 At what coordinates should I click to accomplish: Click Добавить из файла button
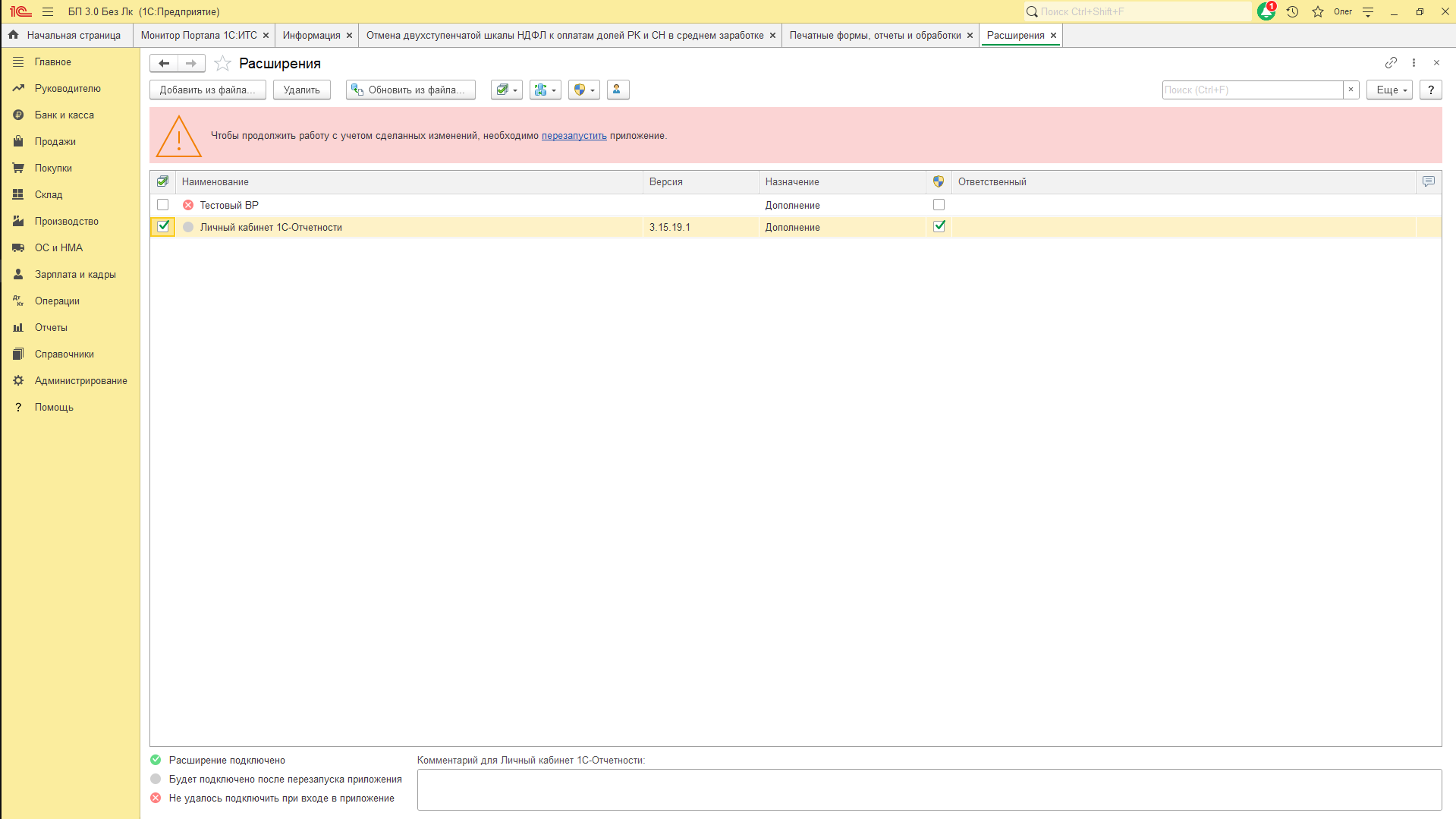[x=208, y=90]
